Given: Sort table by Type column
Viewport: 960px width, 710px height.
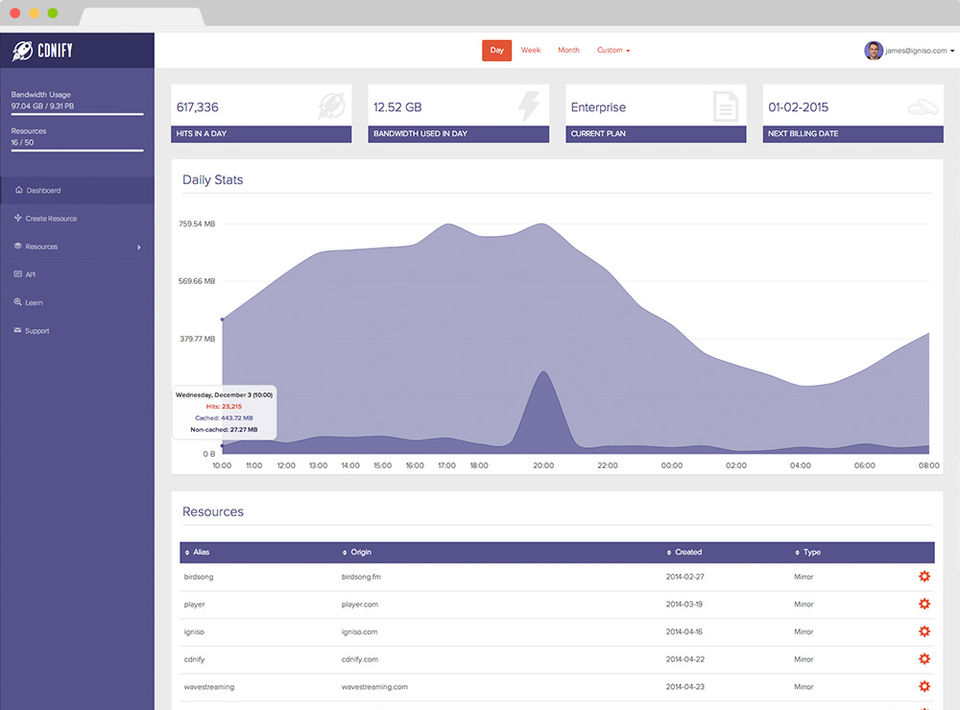Looking at the screenshot, I should [x=808, y=552].
